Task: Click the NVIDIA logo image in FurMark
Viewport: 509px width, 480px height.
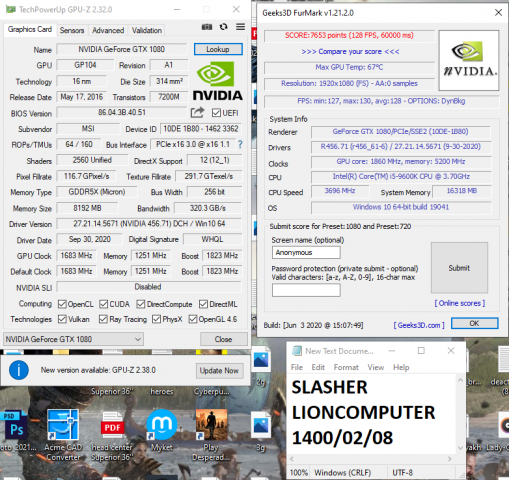Action: (469, 60)
